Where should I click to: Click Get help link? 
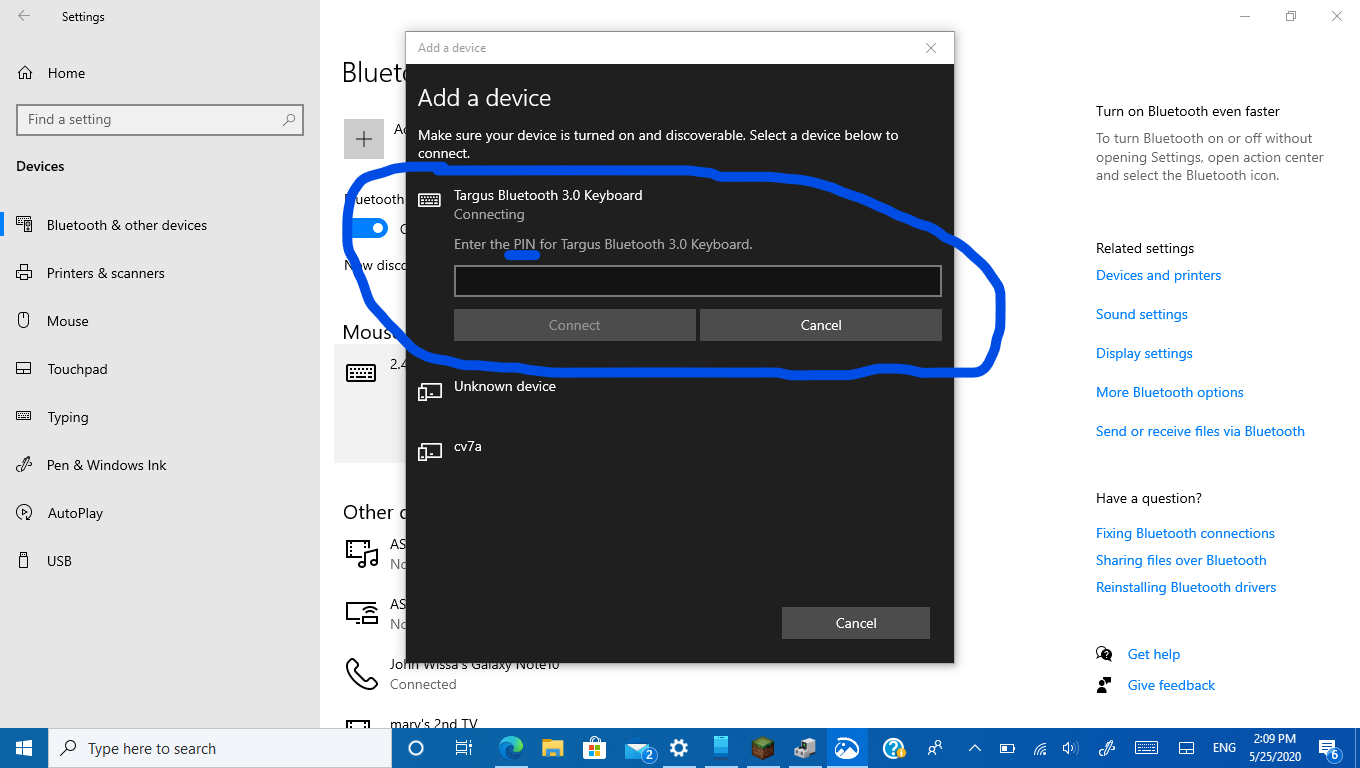click(1153, 654)
